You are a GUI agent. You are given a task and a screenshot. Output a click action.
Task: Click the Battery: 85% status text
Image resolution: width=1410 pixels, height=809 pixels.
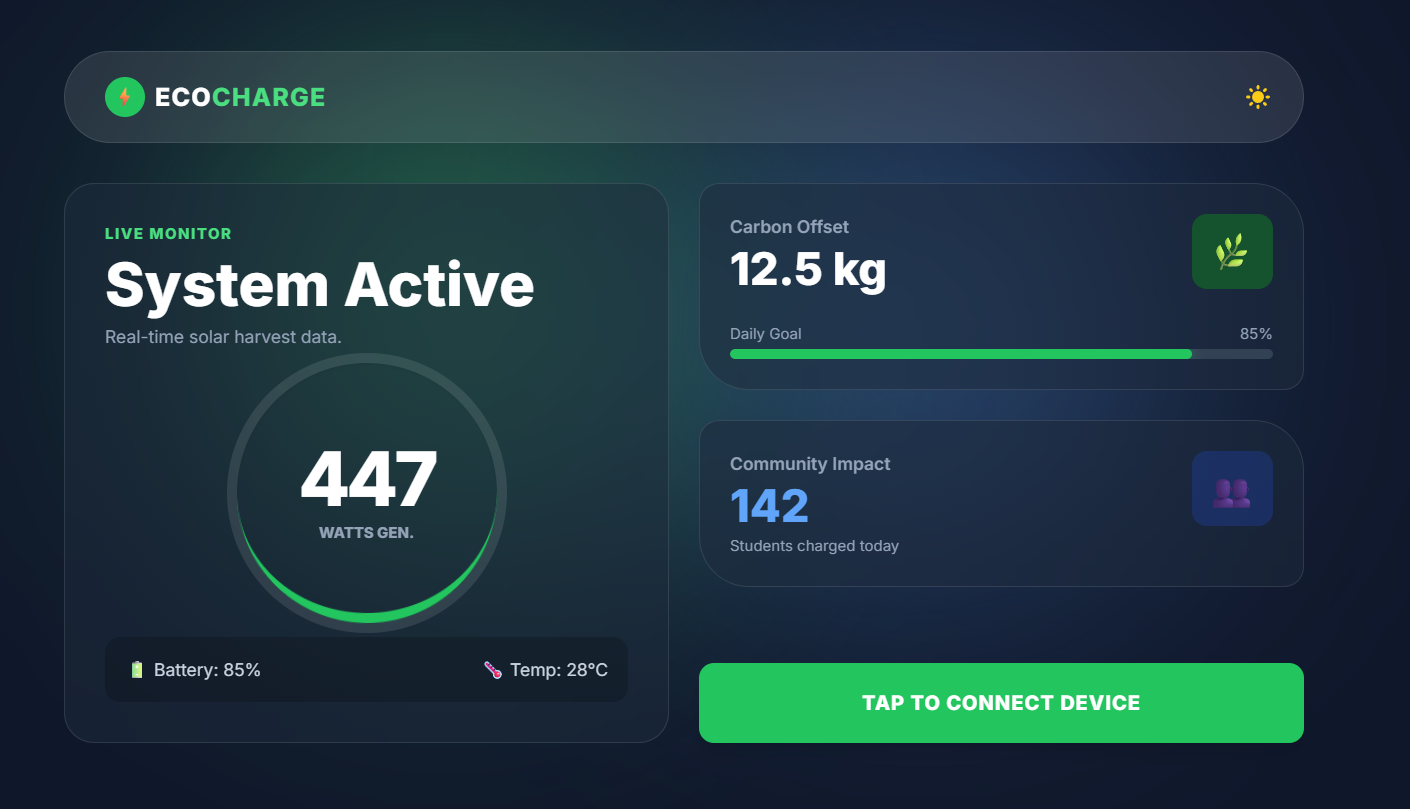coord(207,670)
